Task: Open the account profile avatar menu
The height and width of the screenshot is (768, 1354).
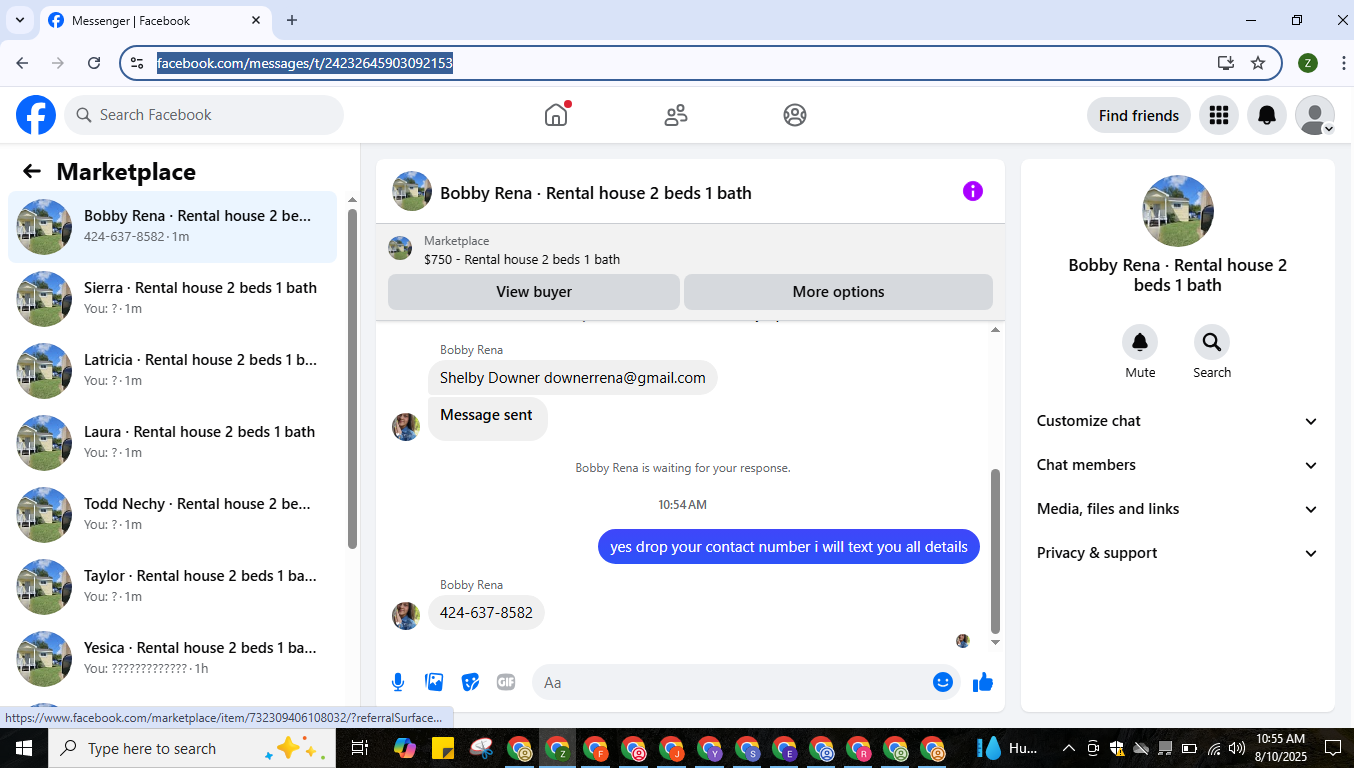Action: click(1315, 115)
